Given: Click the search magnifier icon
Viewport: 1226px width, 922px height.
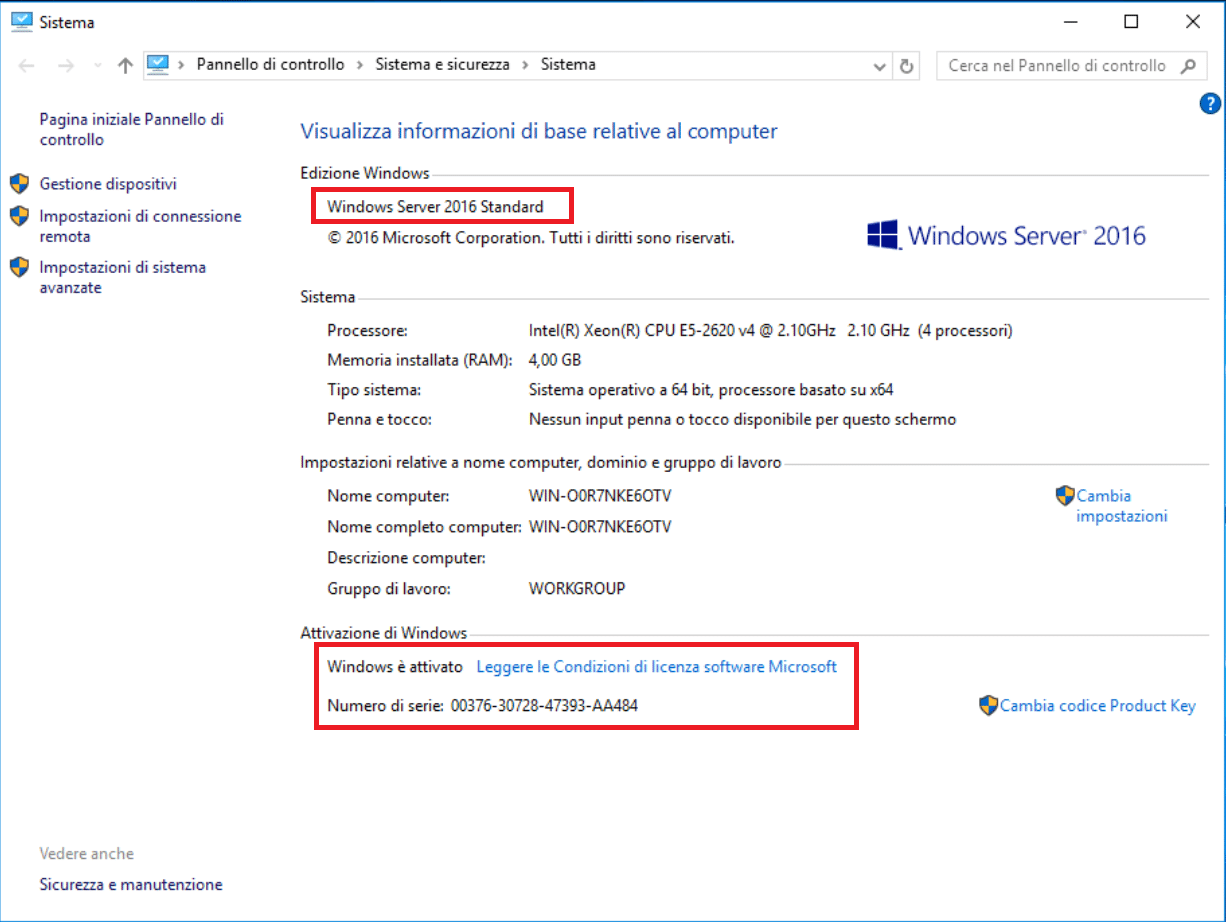Looking at the screenshot, I should (x=1188, y=66).
